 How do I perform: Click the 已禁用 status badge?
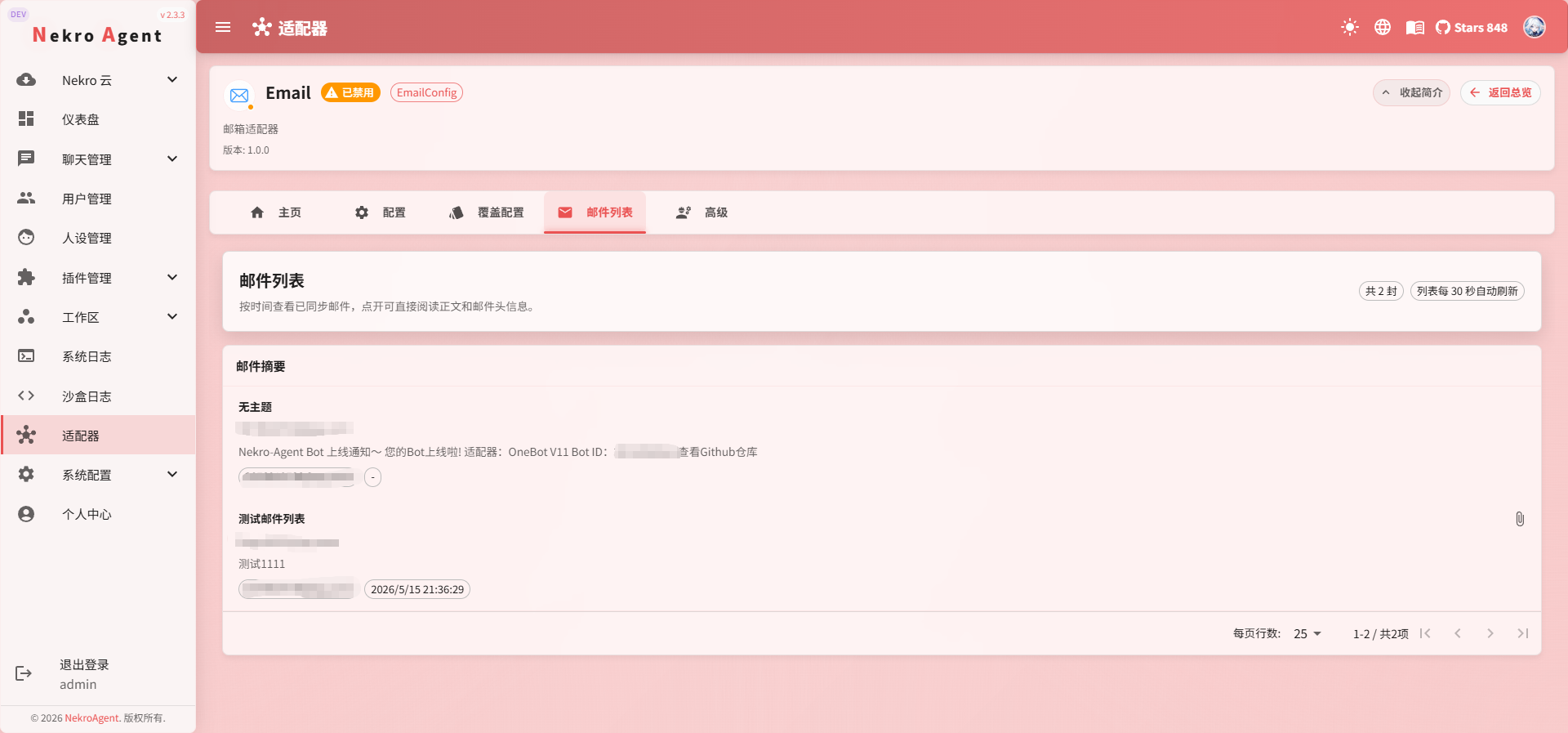350,92
